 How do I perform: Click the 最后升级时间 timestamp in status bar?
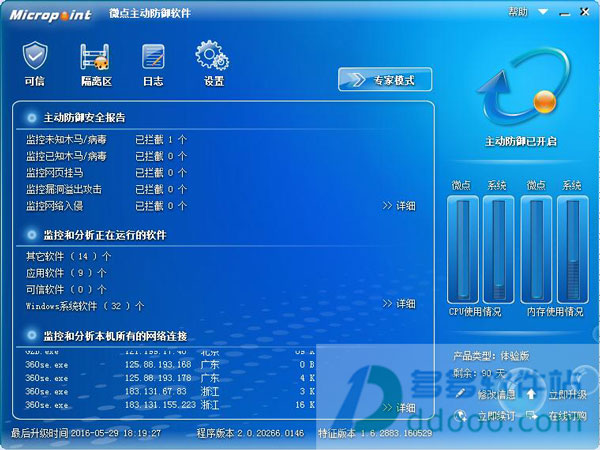[86, 433]
